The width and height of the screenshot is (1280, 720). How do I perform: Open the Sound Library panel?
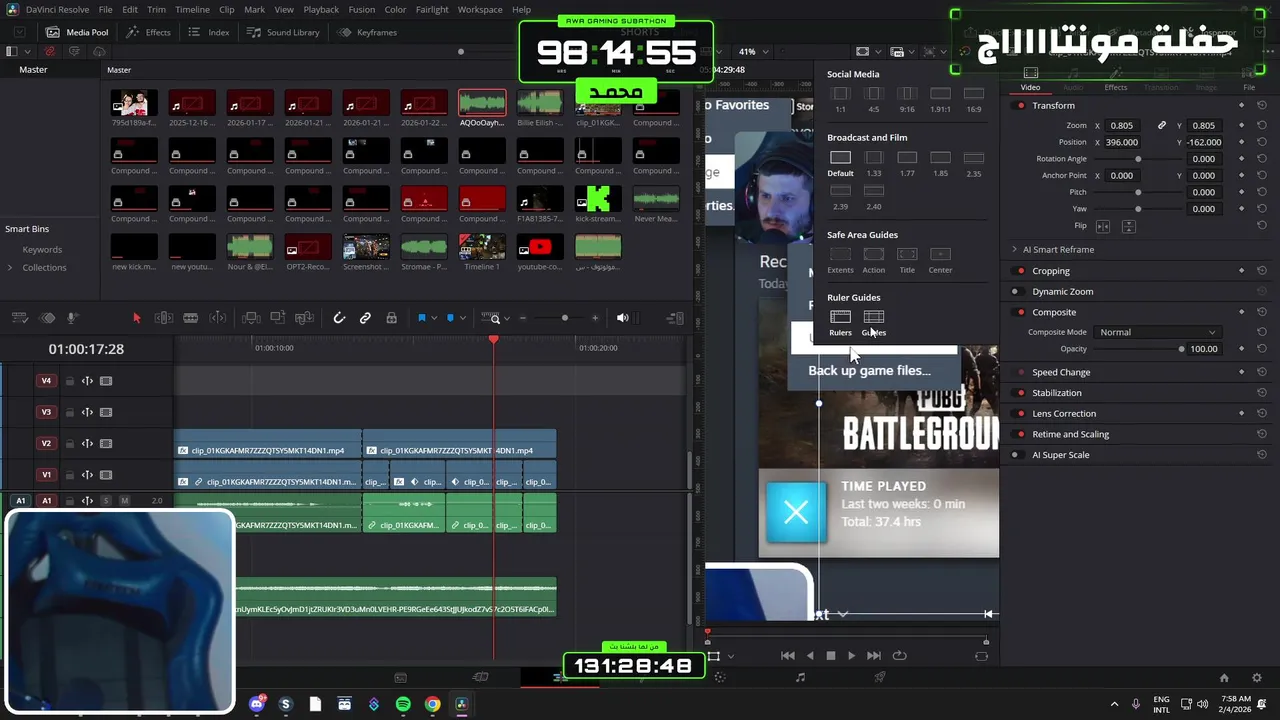pyautogui.click(x=283, y=32)
